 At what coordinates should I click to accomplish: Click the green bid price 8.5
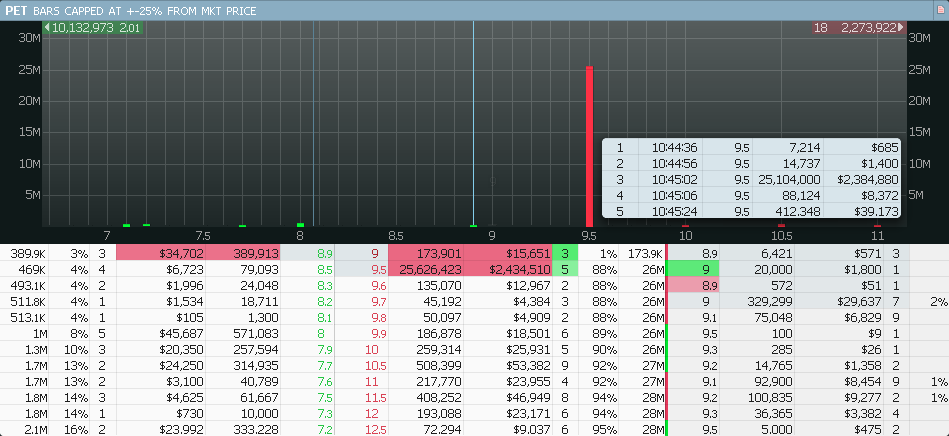point(324,269)
